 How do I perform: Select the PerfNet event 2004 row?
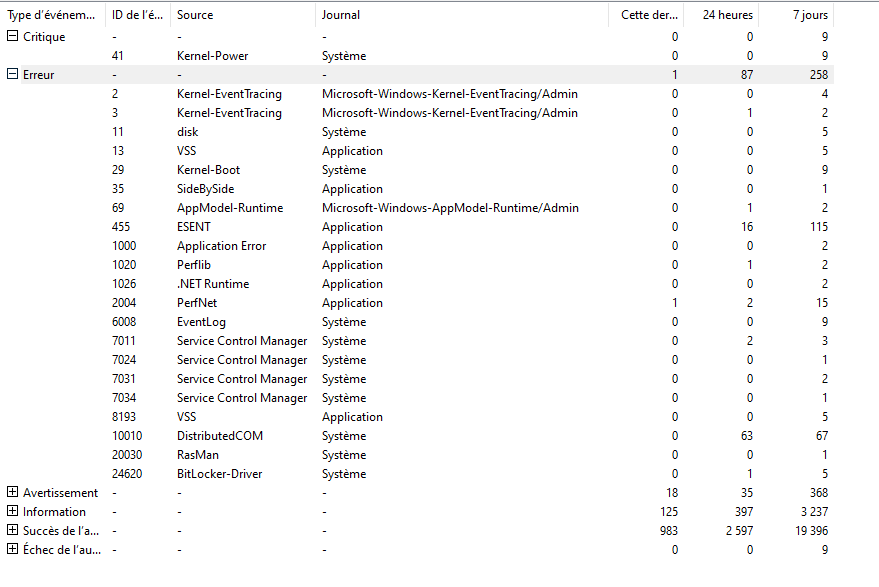coord(199,303)
